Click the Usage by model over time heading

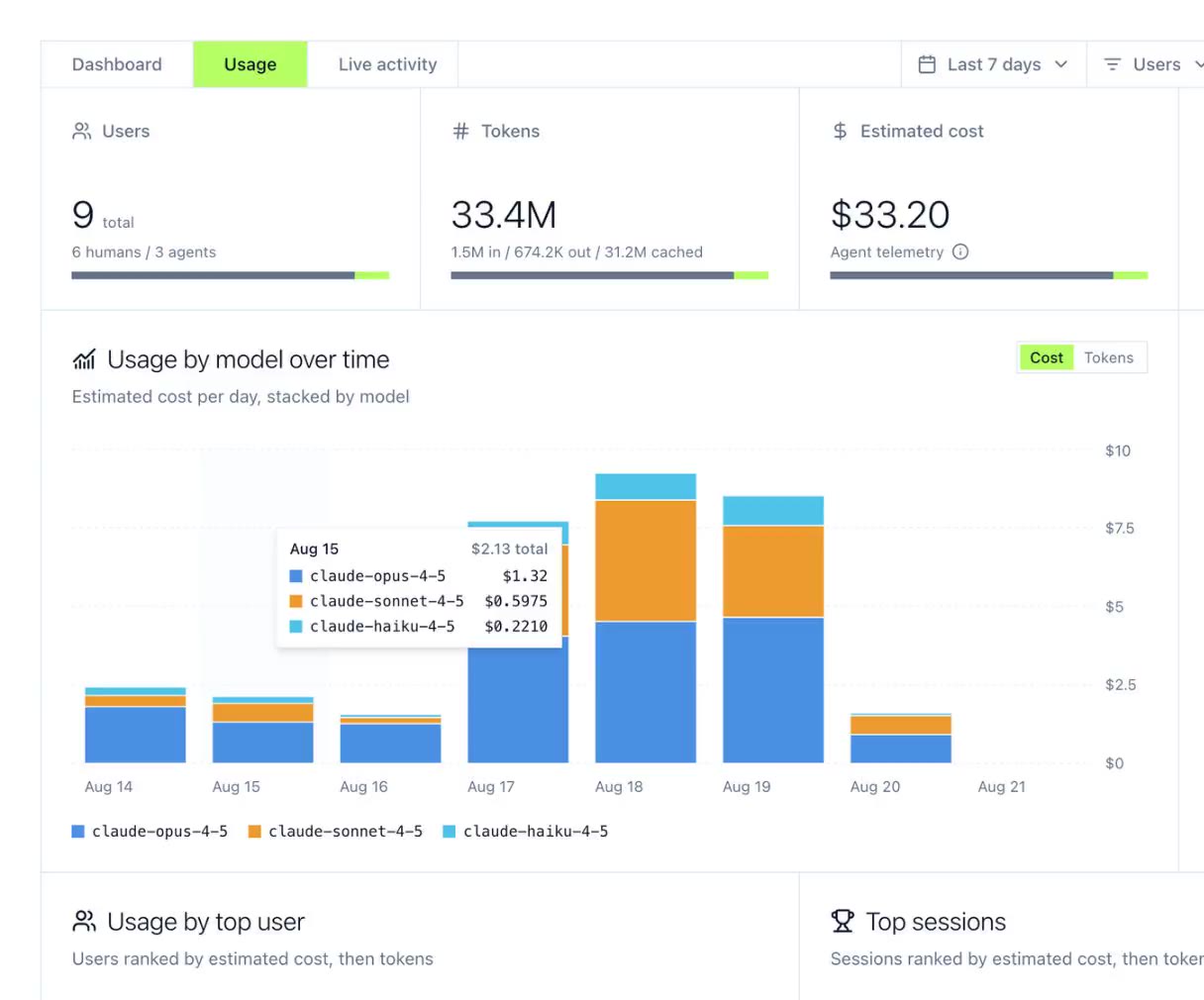click(x=249, y=359)
